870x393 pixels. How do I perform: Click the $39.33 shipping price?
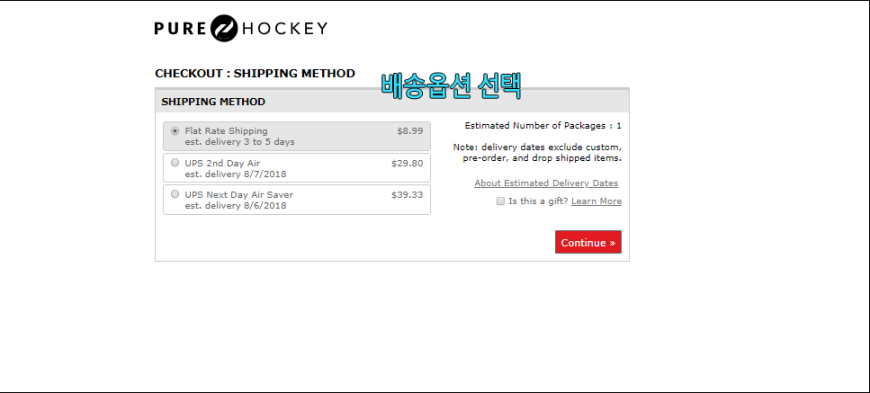point(407,195)
